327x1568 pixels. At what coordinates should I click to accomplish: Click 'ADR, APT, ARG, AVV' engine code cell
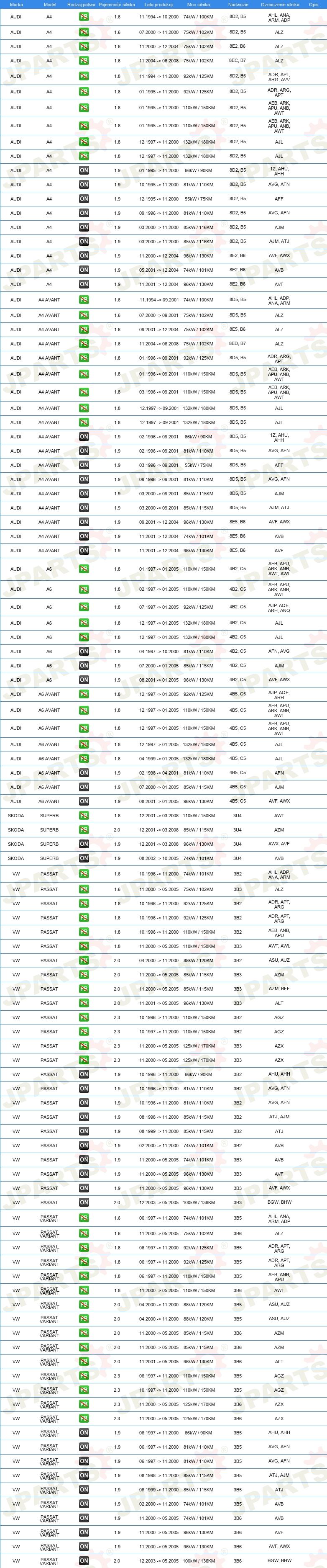point(279,77)
